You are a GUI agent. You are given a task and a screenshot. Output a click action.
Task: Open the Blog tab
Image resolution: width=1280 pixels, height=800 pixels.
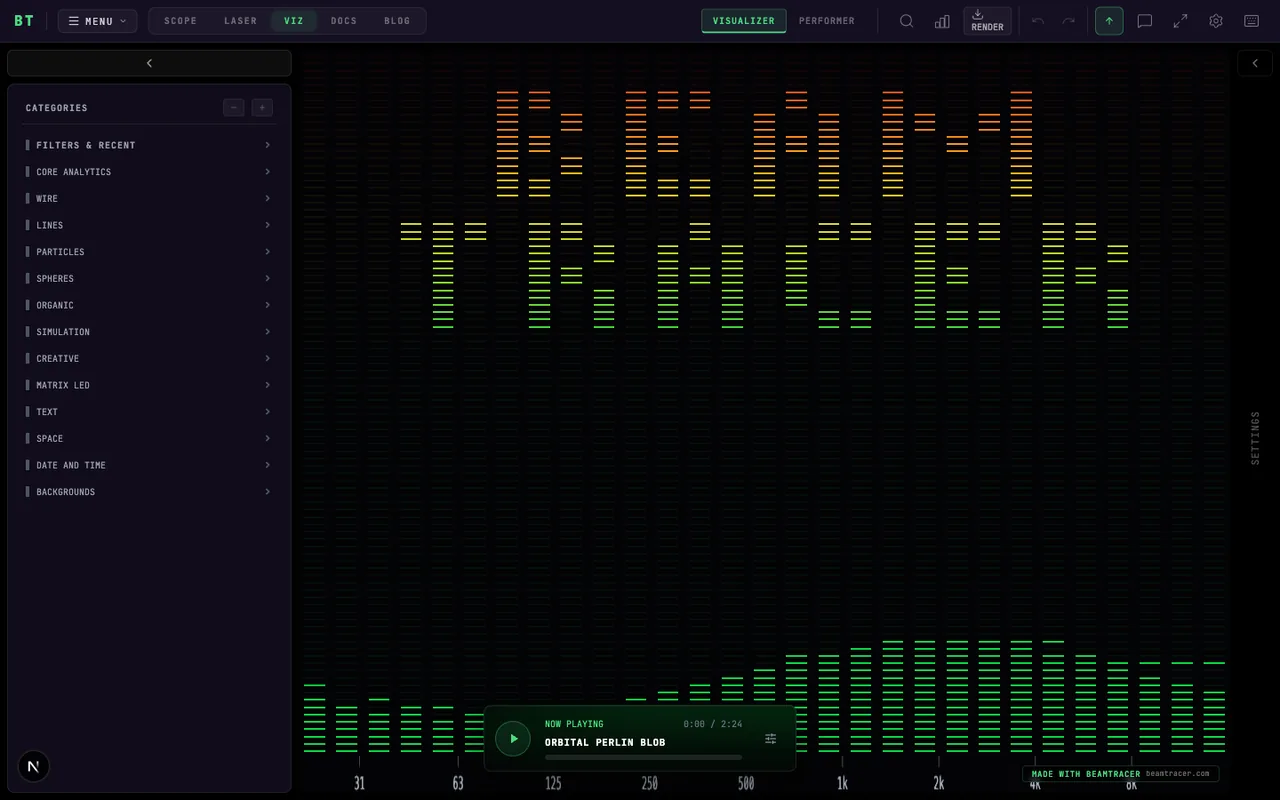coord(397,21)
